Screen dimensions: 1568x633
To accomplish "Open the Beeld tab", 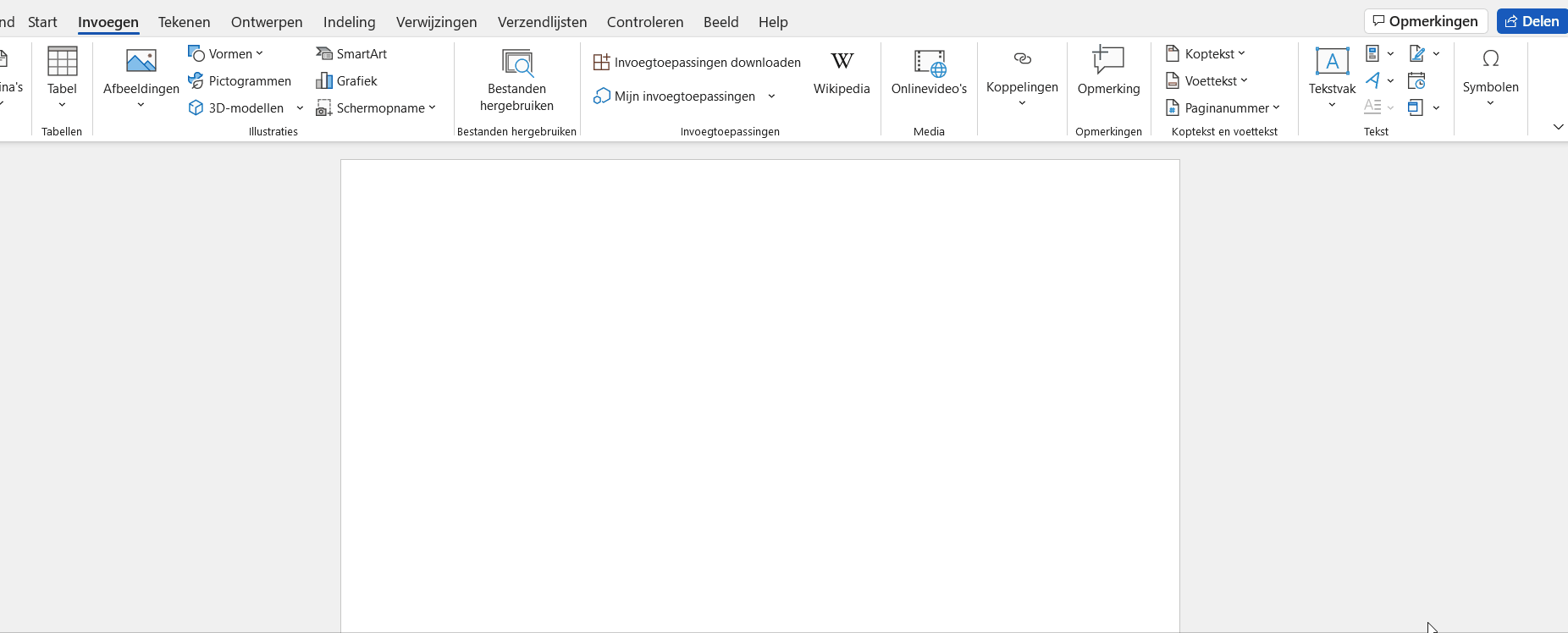I will coord(721,22).
